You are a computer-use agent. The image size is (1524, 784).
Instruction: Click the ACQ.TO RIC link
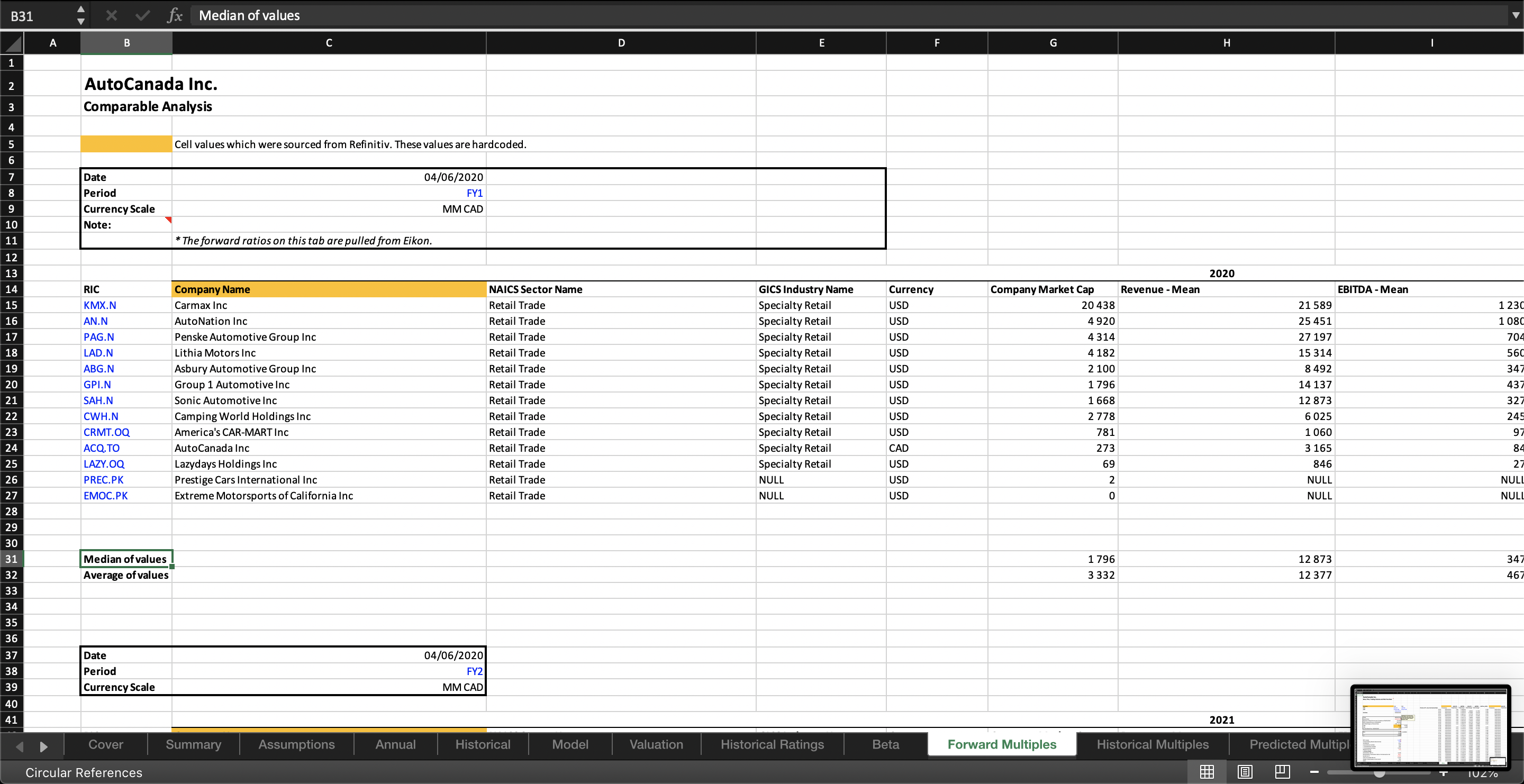pos(101,448)
